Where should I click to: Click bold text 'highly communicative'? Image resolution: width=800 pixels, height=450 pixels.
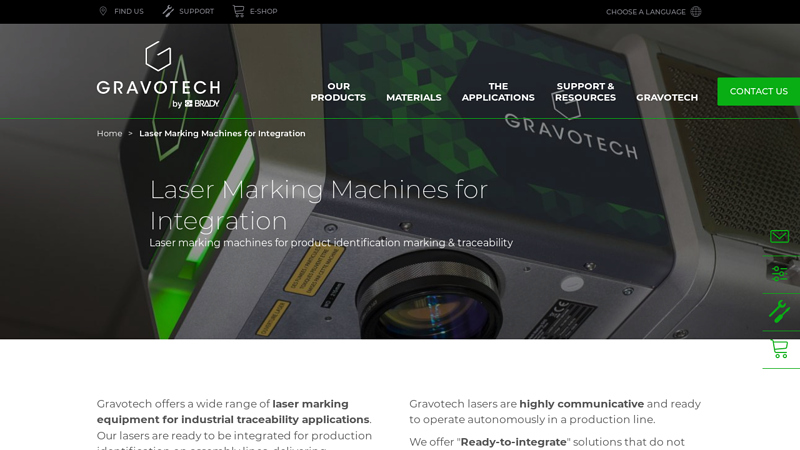click(582, 404)
